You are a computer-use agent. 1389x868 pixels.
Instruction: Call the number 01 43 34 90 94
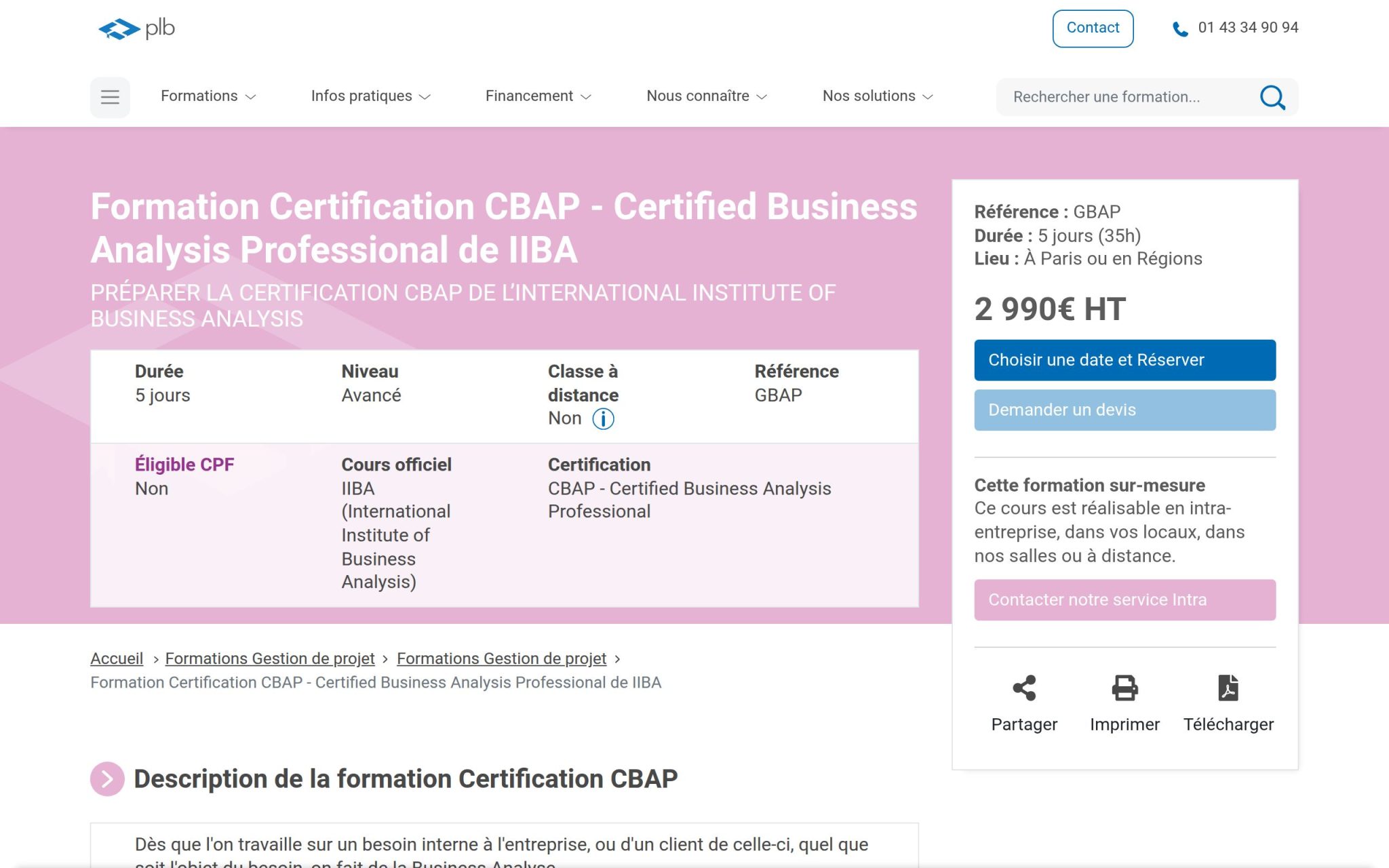click(x=1248, y=28)
